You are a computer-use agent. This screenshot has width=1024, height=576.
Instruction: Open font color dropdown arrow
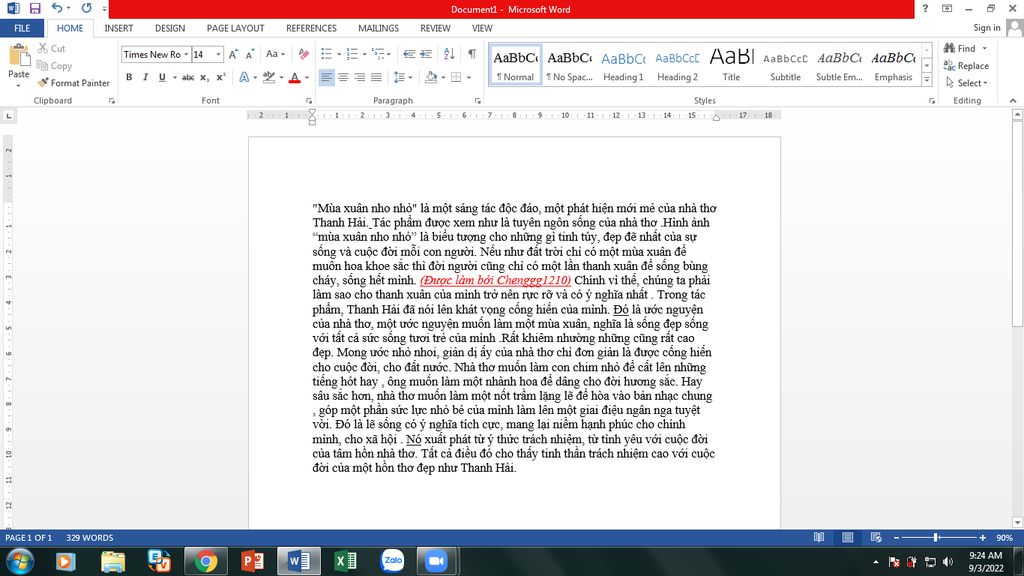point(307,78)
